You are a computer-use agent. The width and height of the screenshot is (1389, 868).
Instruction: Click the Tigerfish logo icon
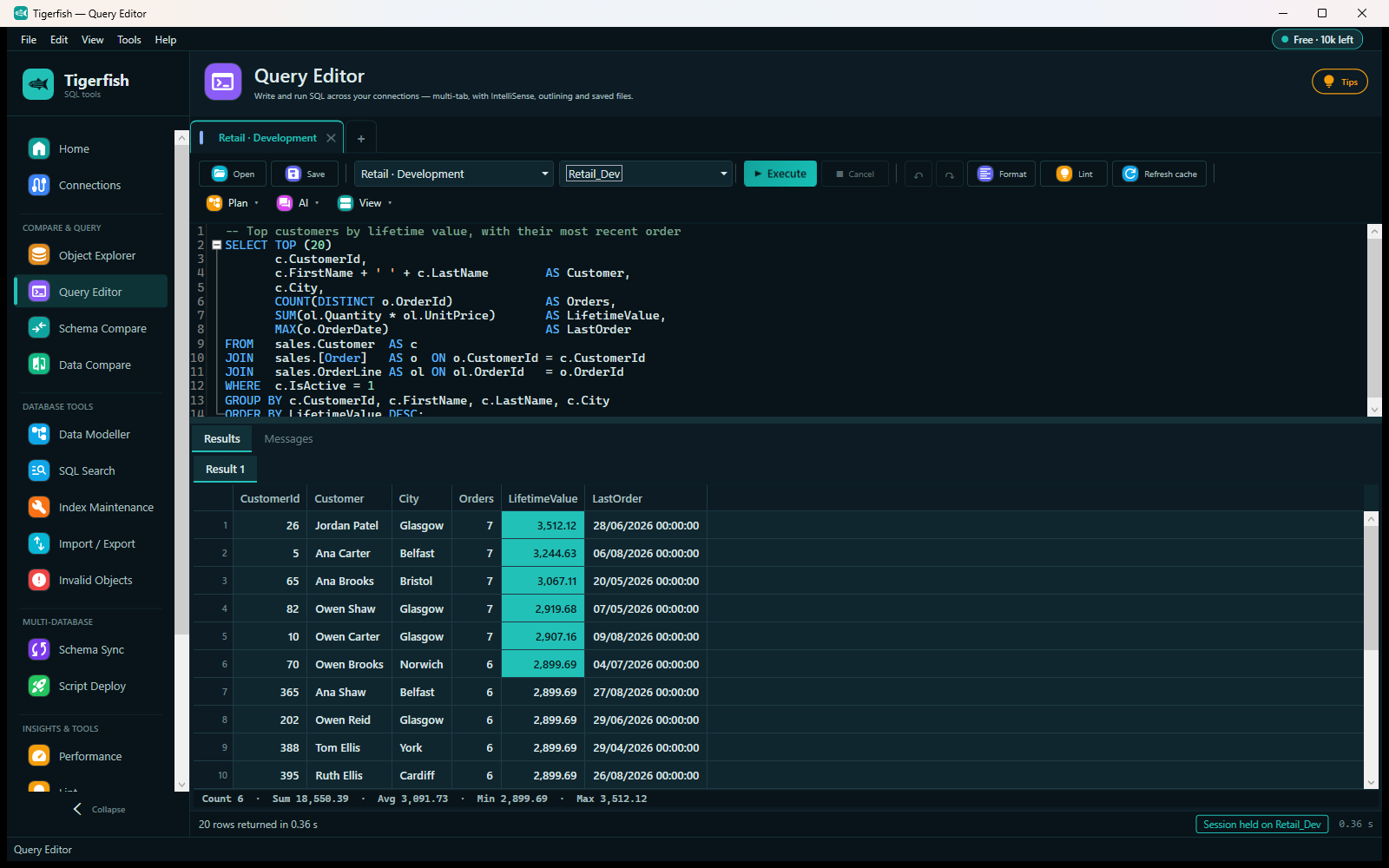click(x=38, y=84)
